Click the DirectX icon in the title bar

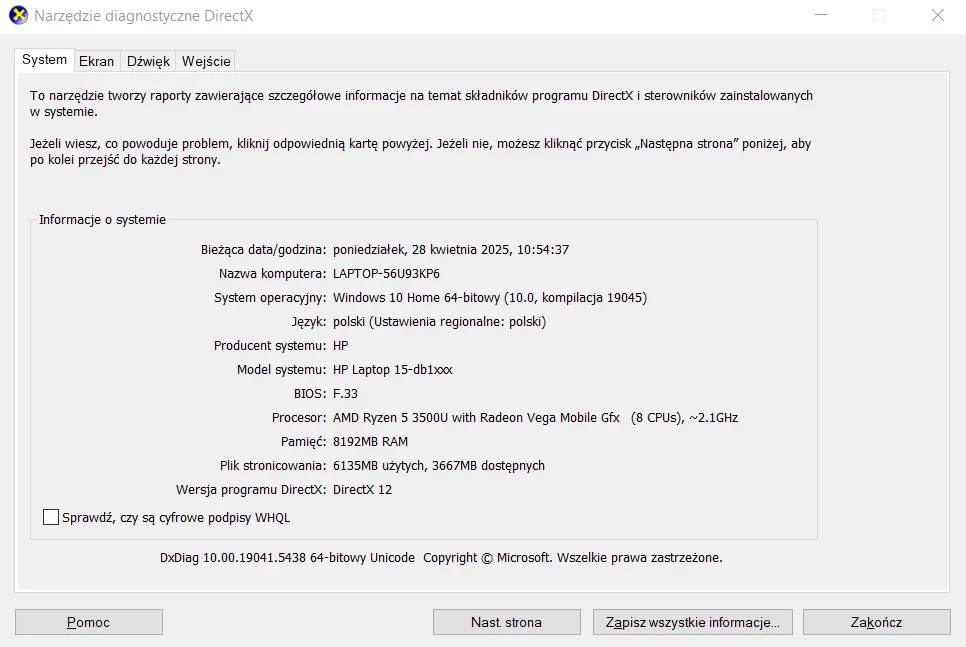(x=18, y=16)
